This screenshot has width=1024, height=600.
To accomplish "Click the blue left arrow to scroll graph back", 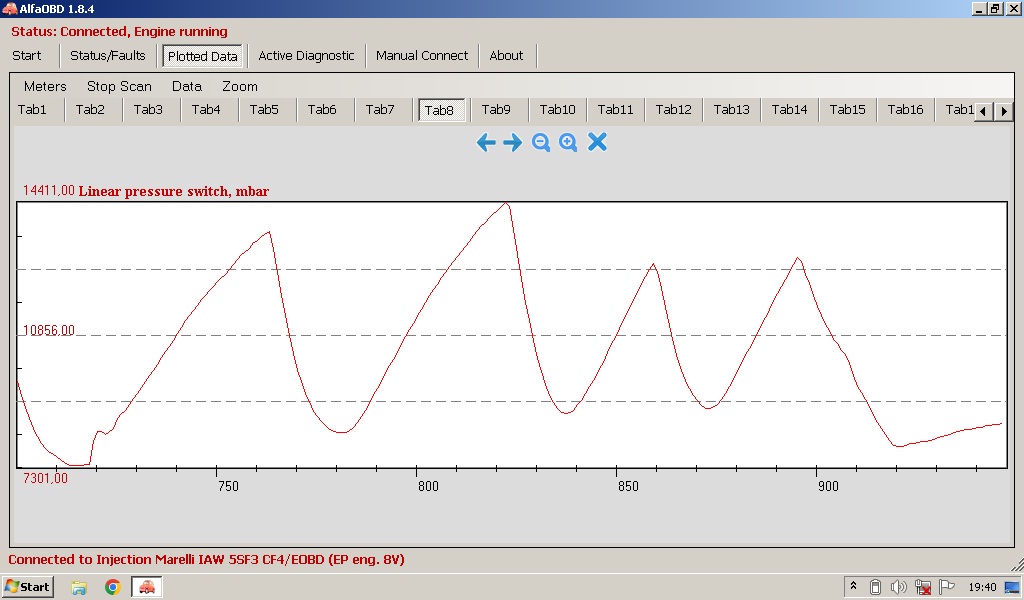I will click(486, 143).
